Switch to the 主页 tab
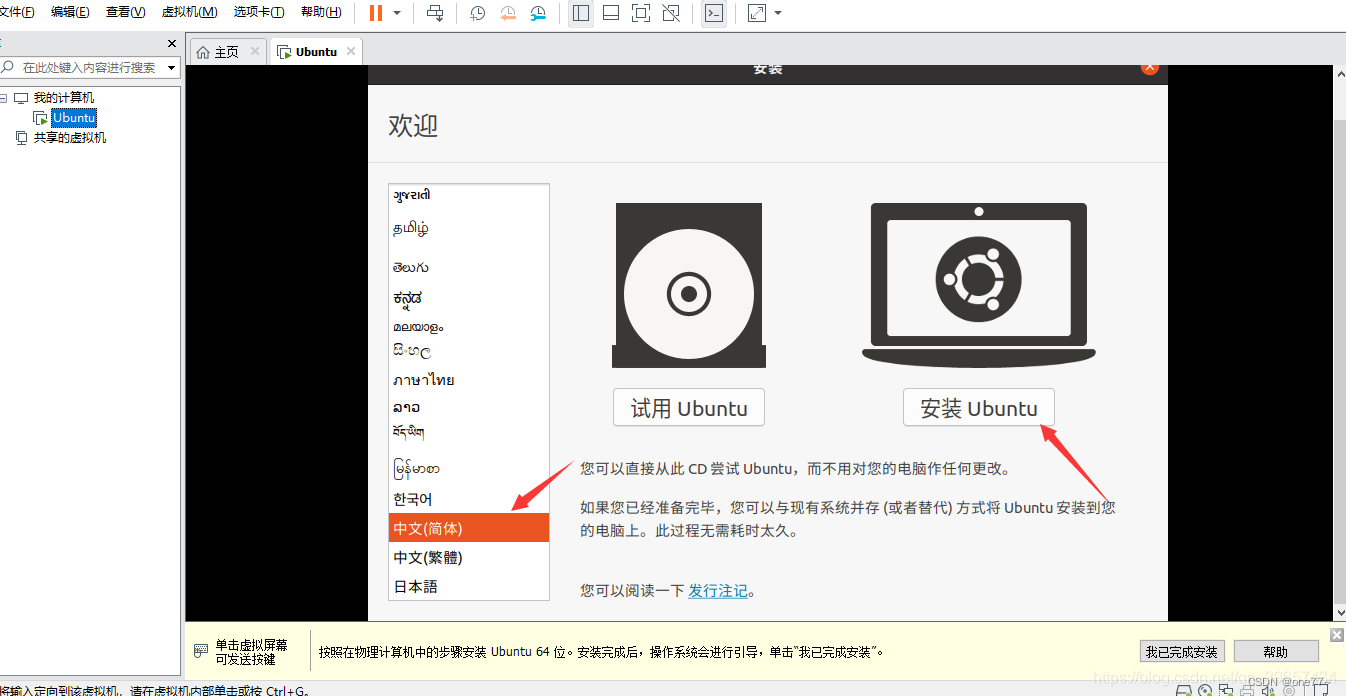This screenshot has height=696, width=1346. point(227,50)
